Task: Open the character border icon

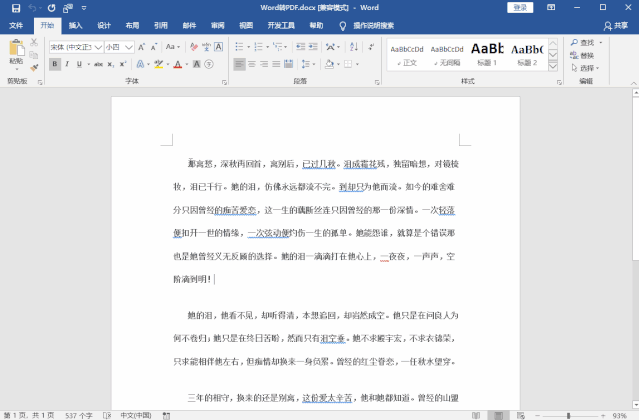Action: (x=219, y=47)
